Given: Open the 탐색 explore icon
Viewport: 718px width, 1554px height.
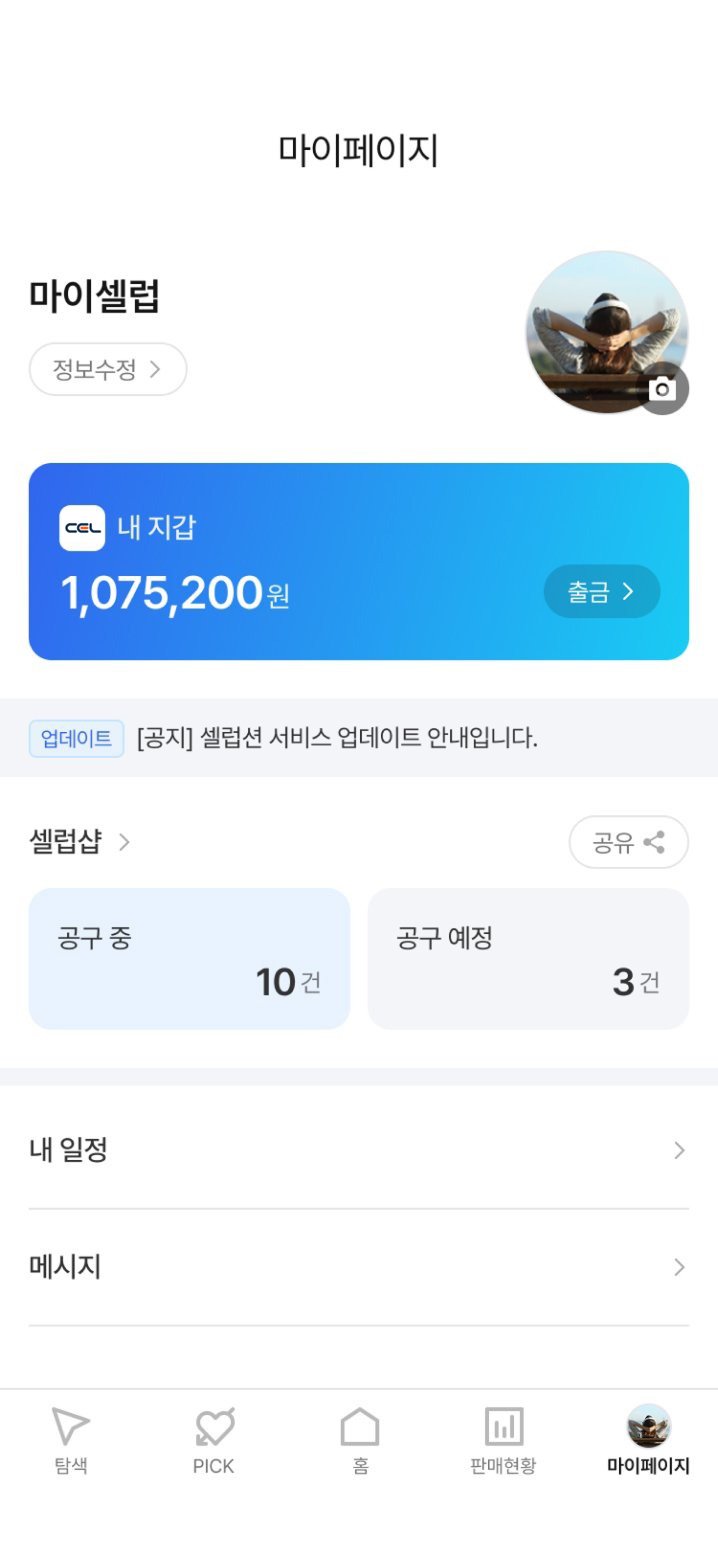Looking at the screenshot, I should pyautogui.click(x=70, y=1427).
